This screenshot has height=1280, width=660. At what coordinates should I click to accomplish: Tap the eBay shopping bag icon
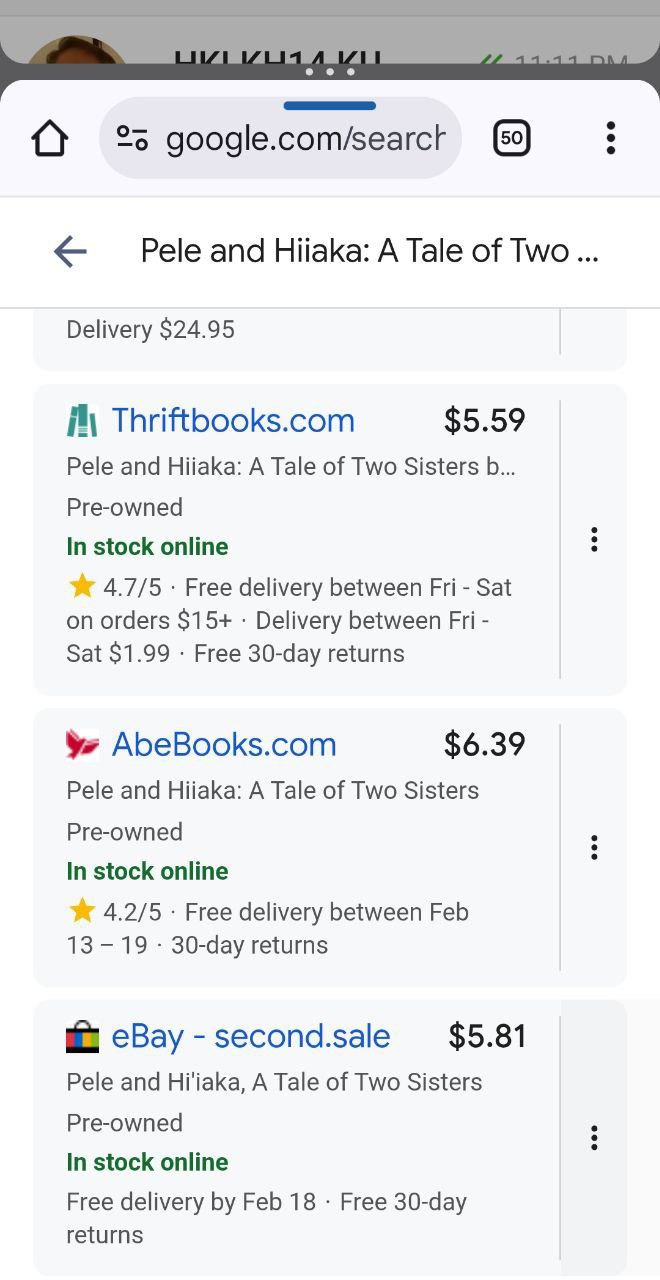click(82, 1037)
